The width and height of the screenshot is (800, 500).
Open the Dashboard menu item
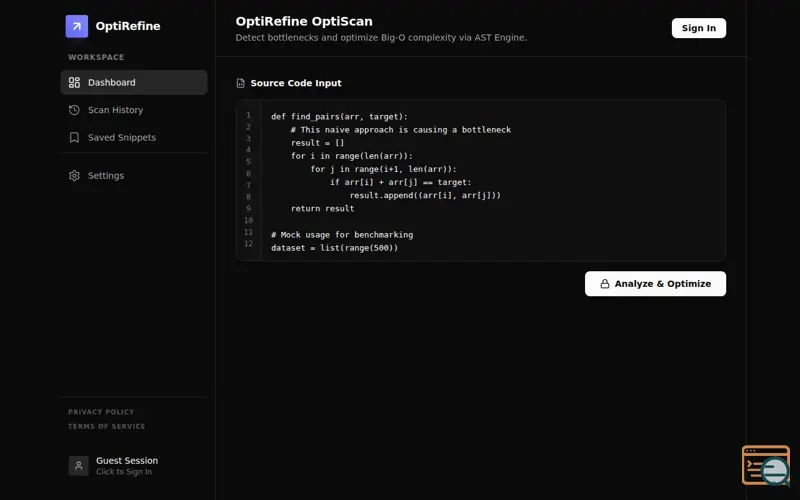pyautogui.click(x=134, y=82)
